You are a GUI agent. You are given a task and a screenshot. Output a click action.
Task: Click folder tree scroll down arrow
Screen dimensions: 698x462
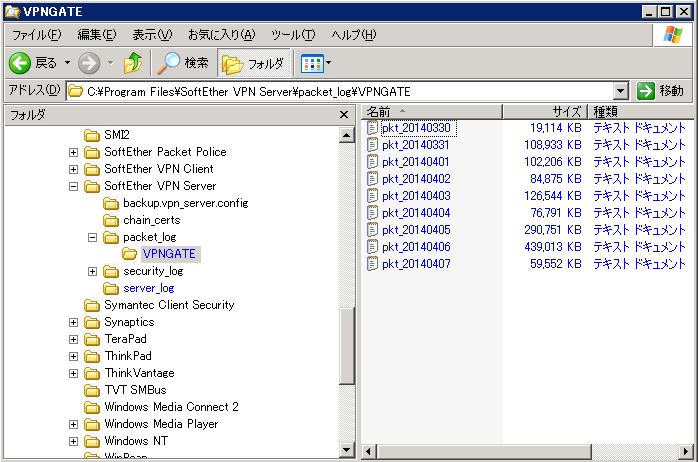point(346,450)
